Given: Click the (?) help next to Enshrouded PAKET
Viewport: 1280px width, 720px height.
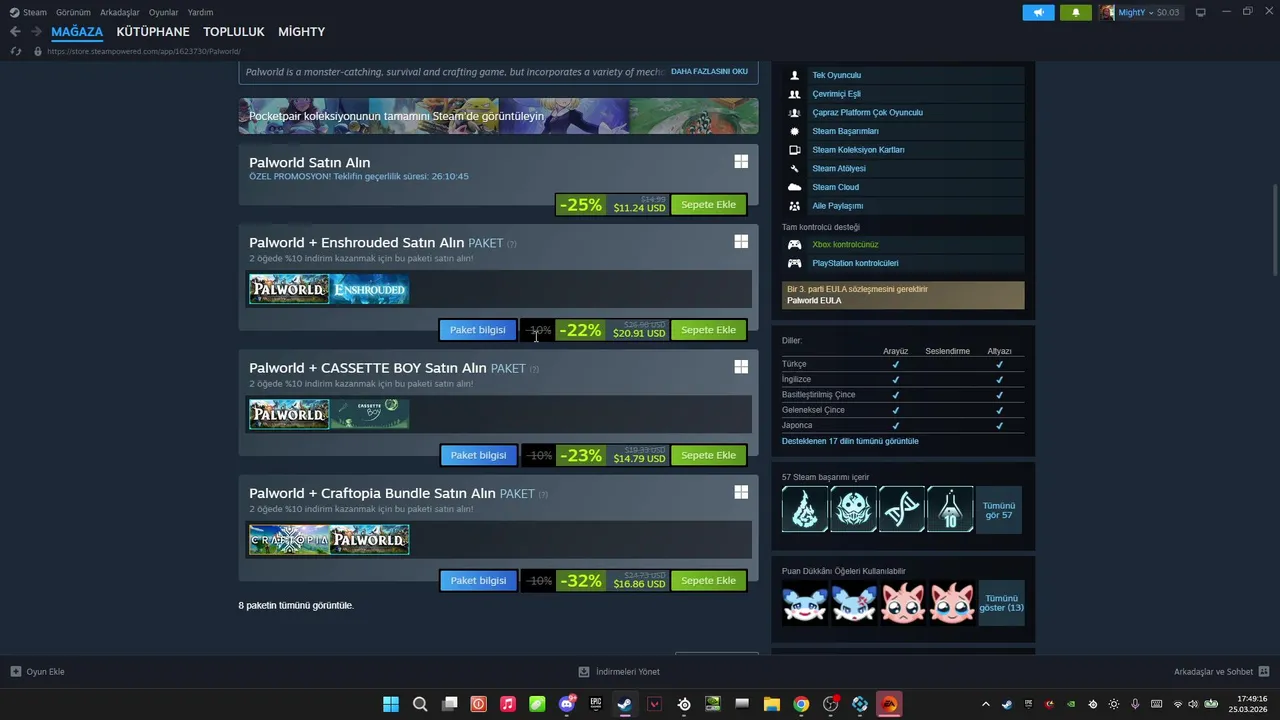Looking at the screenshot, I should click(512, 244).
